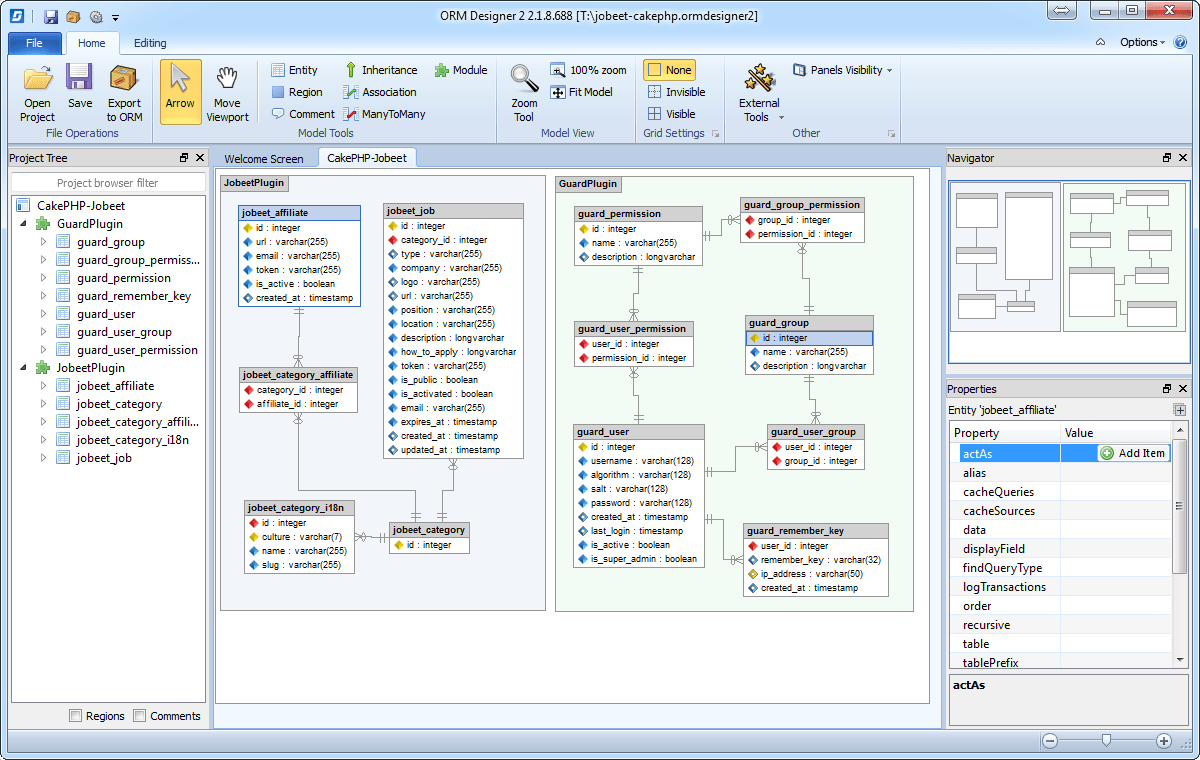Image resolution: width=1200 pixels, height=760 pixels.
Task: Adjust the zoom slider handle in status bar
Action: tap(1106, 741)
